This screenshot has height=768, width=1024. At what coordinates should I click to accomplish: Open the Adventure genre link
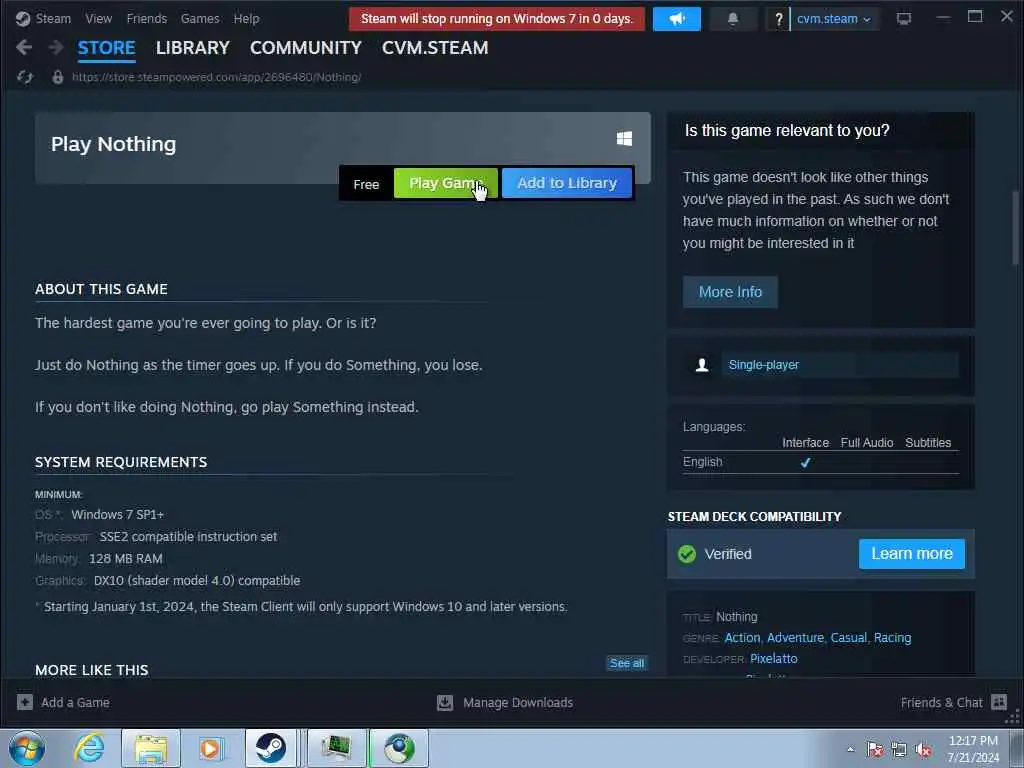click(x=795, y=637)
